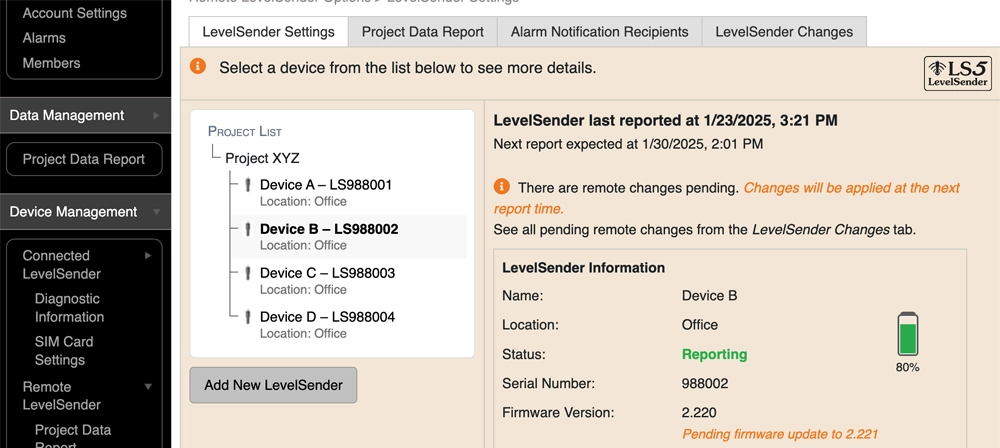Image resolution: width=1000 pixels, height=448 pixels.
Task: Switch to the LevelSender Changes tab
Action: (784, 32)
